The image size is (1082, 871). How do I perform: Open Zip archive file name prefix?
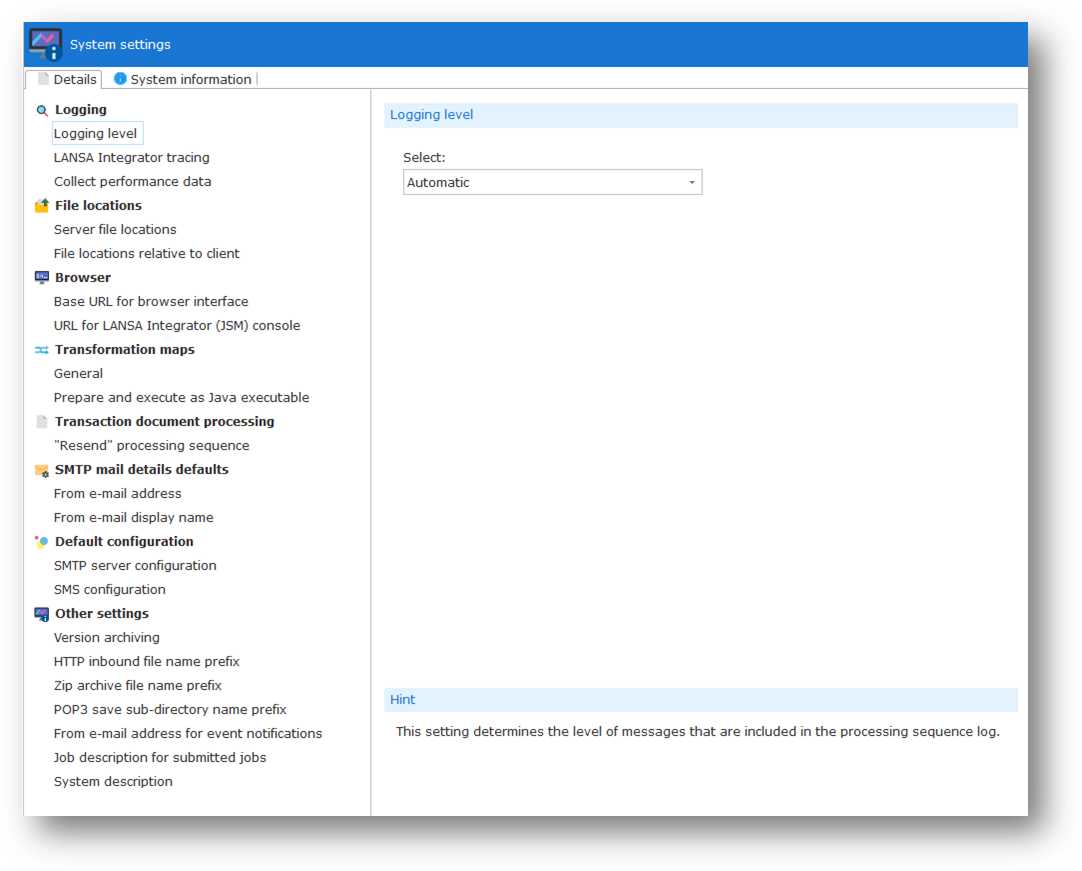138,685
